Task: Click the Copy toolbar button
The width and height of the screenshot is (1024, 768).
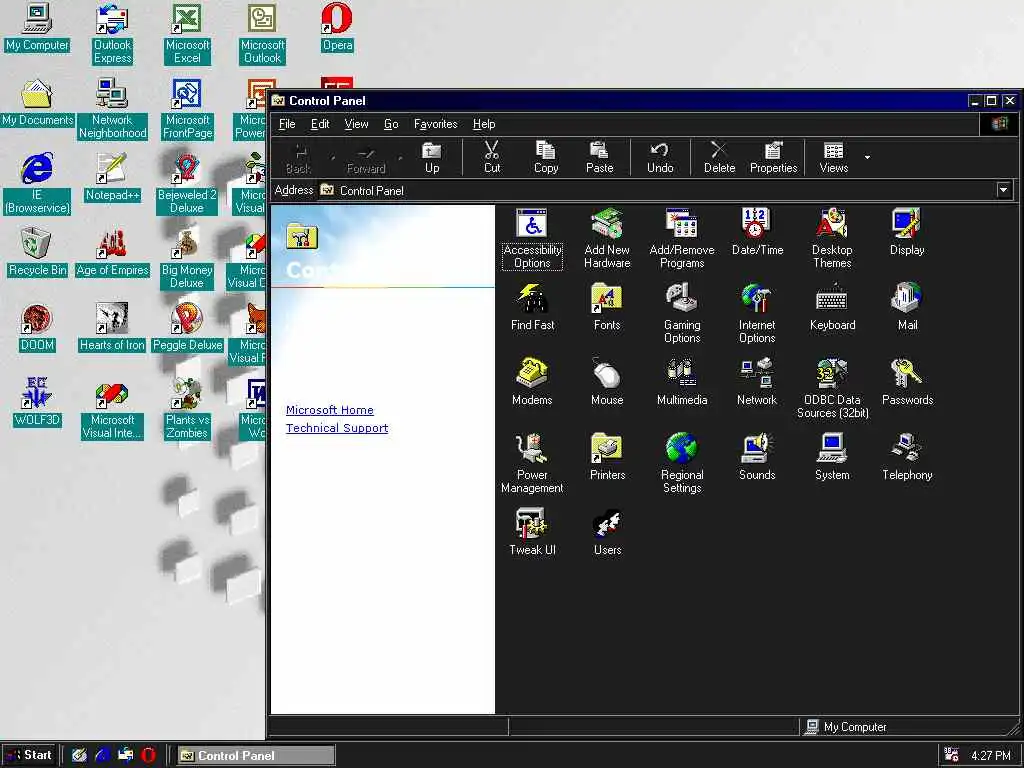Action: 545,157
